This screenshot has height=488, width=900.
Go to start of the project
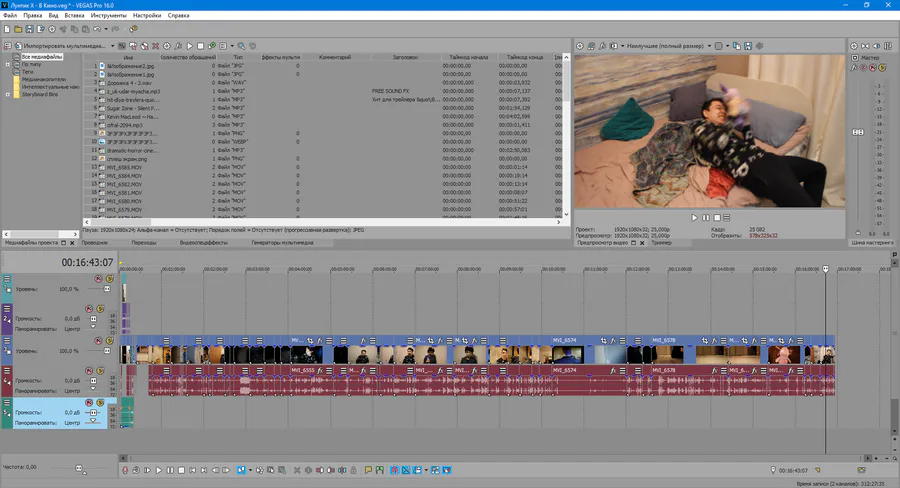pyautogui.click(x=193, y=470)
